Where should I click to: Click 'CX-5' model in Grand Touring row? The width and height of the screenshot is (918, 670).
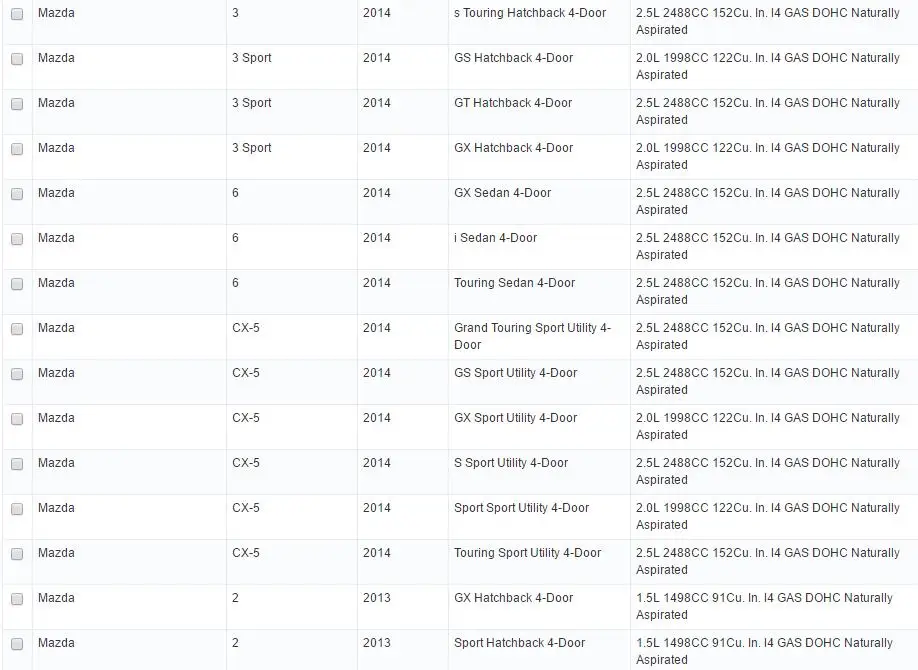click(x=246, y=328)
